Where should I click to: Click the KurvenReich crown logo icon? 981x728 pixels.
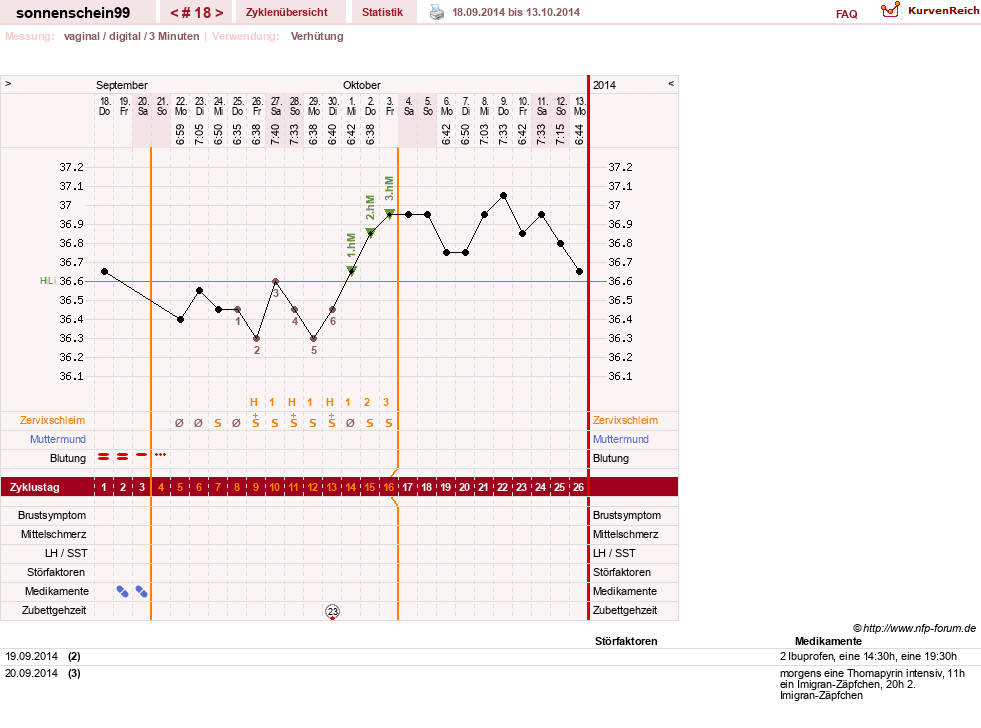point(890,11)
